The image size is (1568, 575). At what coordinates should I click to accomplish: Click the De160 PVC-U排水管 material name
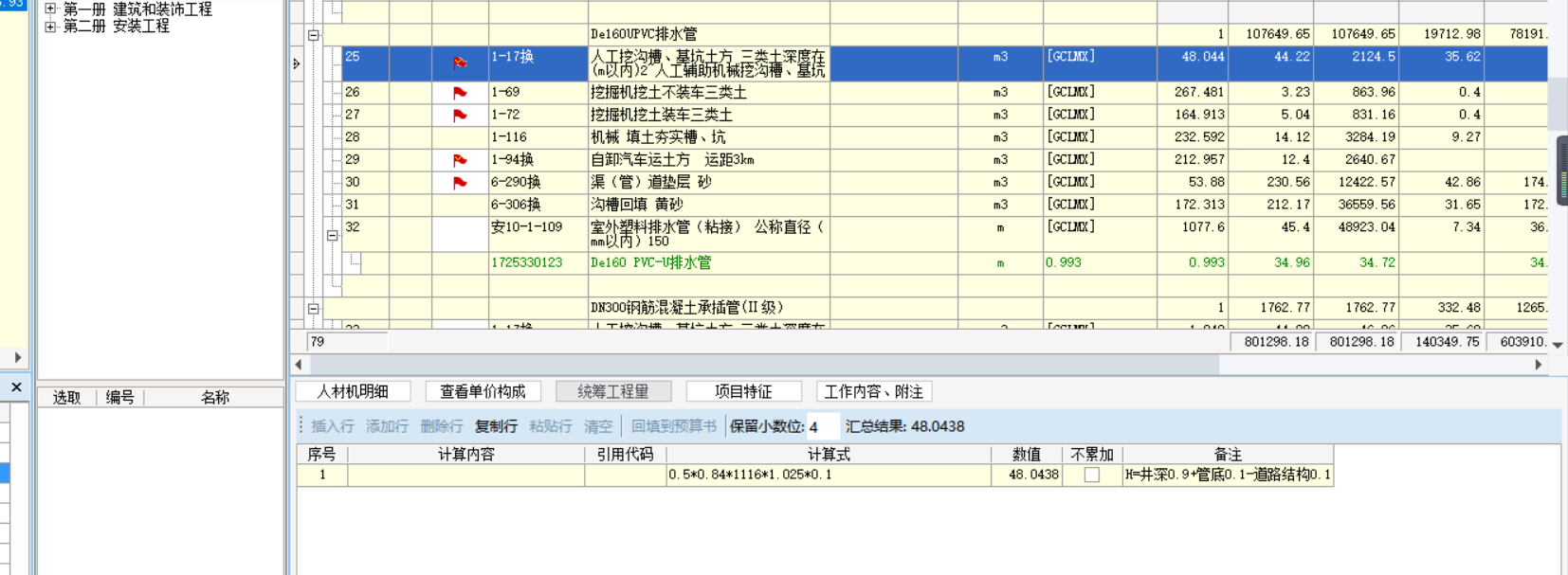pos(708,262)
